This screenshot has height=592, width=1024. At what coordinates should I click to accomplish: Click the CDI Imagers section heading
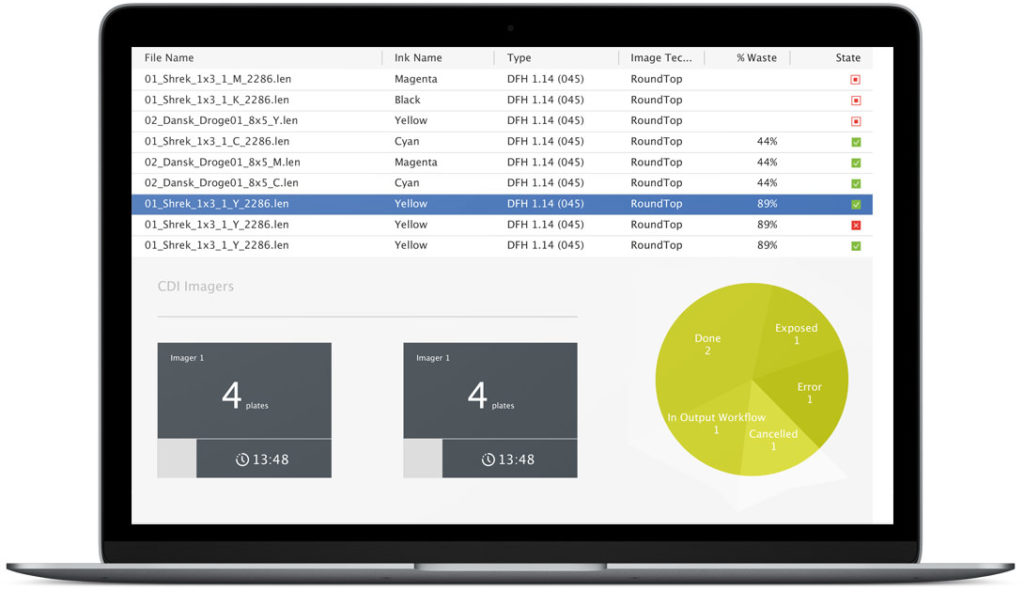coord(195,286)
